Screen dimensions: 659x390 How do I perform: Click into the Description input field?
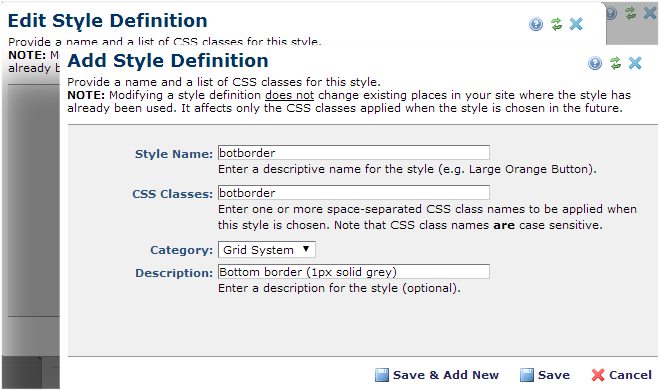click(x=354, y=271)
